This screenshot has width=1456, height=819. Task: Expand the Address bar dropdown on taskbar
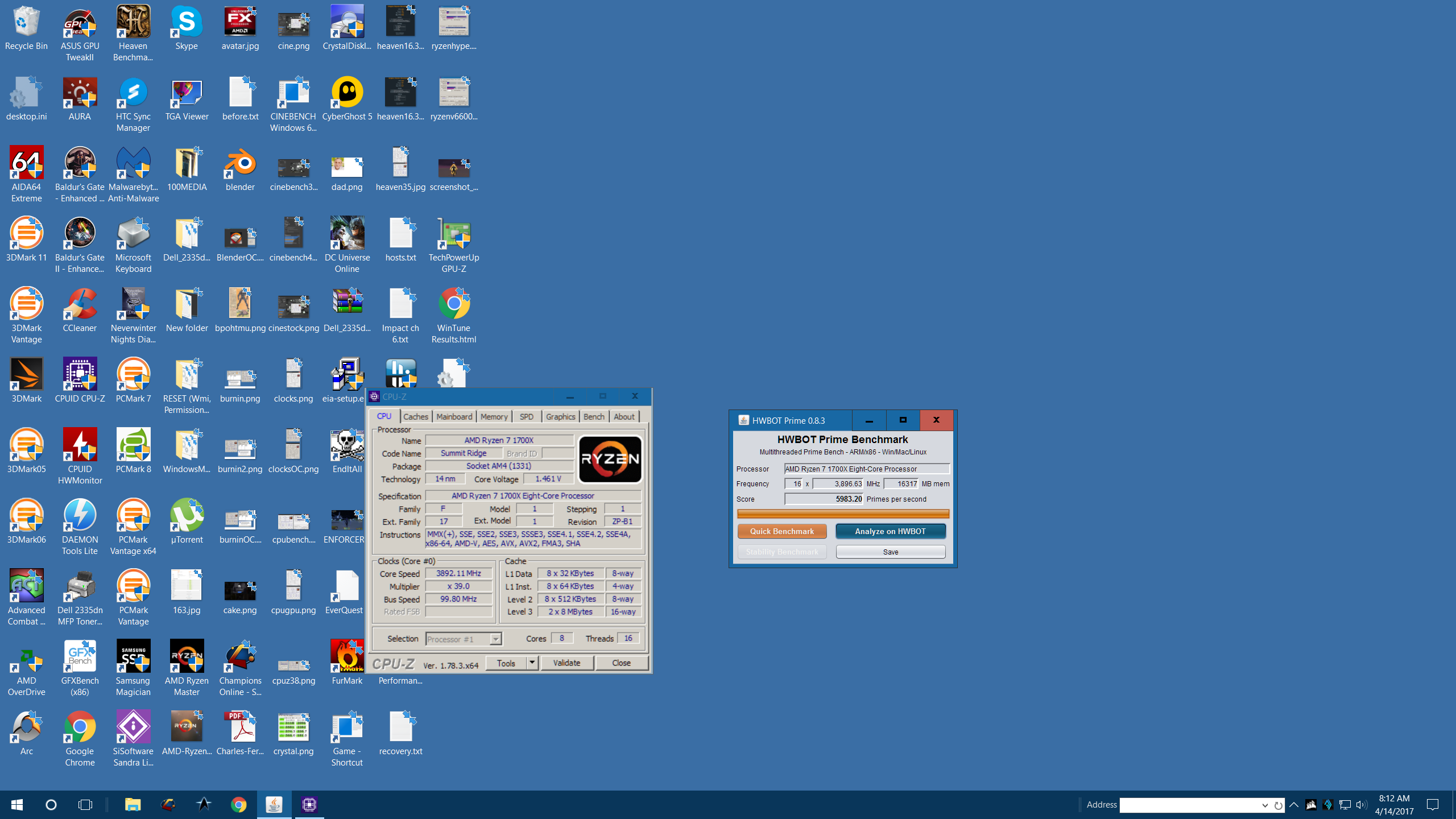pos(1264,805)
